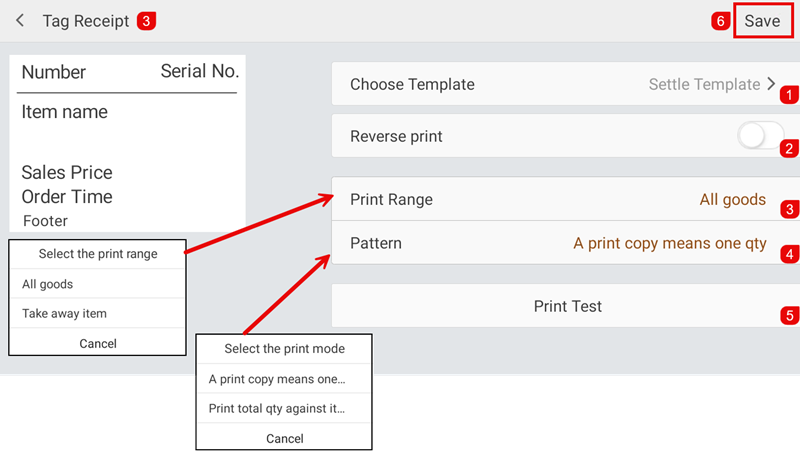Screen dimensions: 800x451
Task: Toggle the Reverse print switch
Action: pyautogui.click(x=760, y=135)
